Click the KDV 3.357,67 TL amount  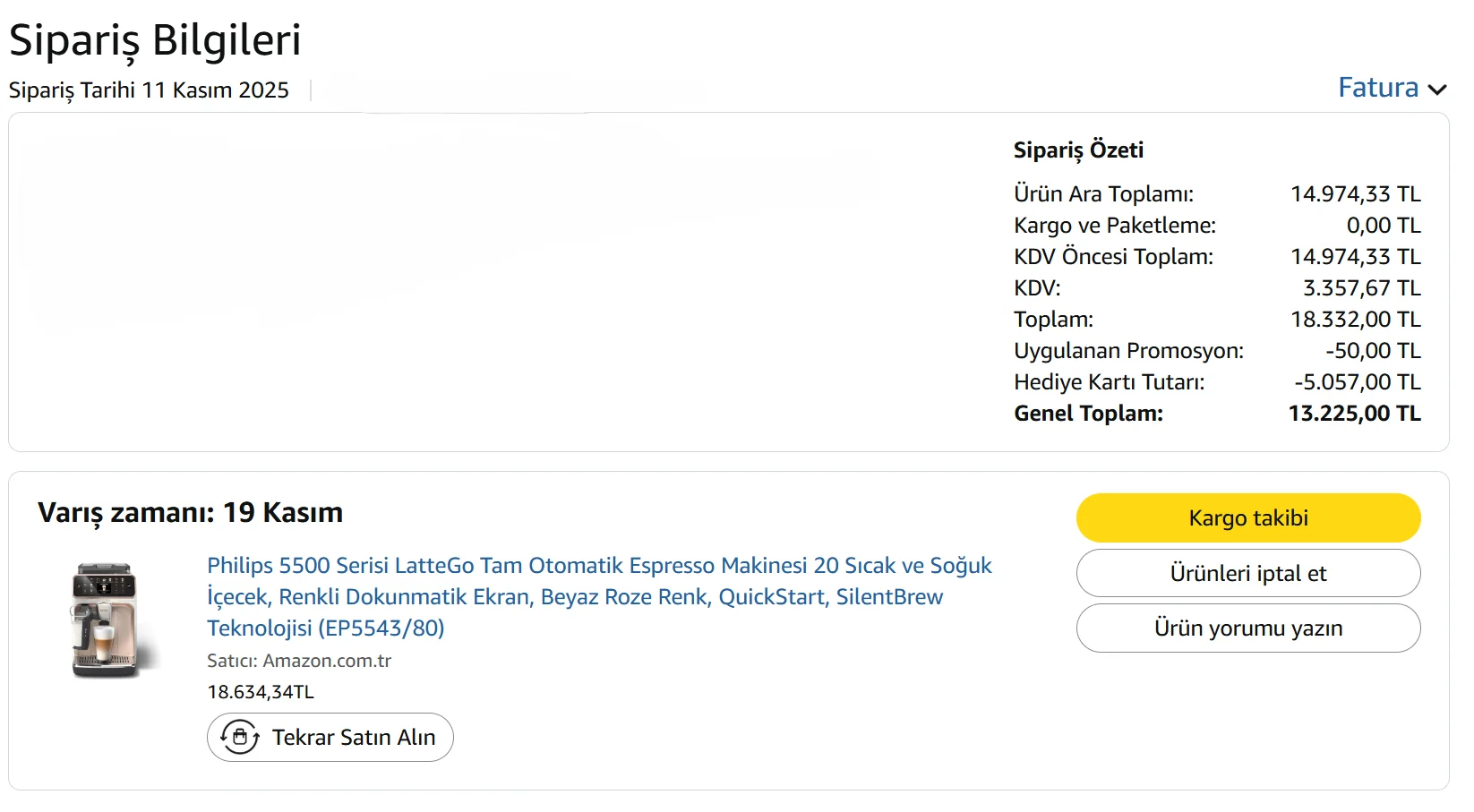[x=1361, y=288]
